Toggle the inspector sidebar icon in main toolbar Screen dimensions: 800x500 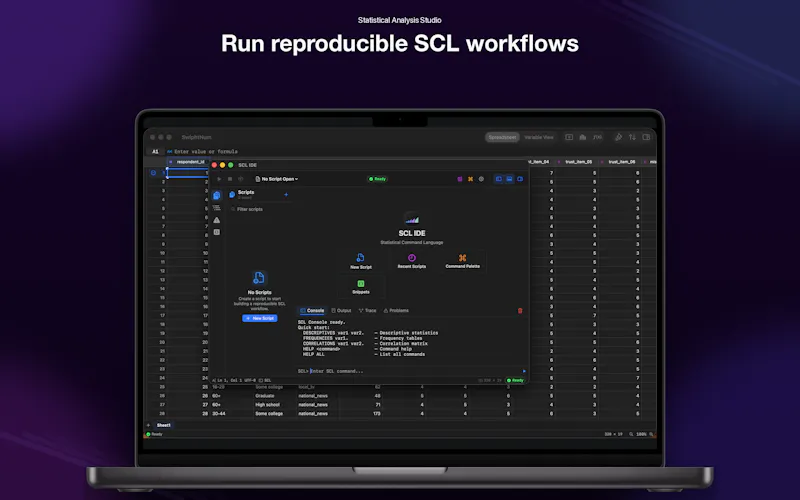[646, 137]
